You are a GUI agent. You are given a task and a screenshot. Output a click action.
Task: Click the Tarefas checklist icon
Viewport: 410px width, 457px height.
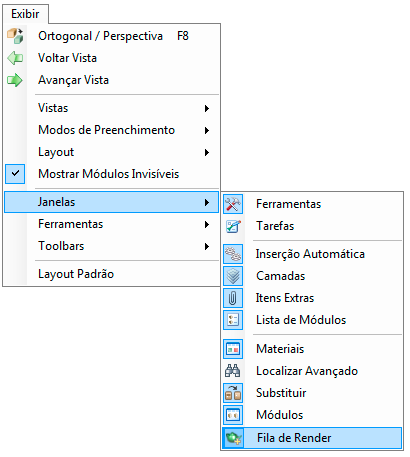pos(233,226)
